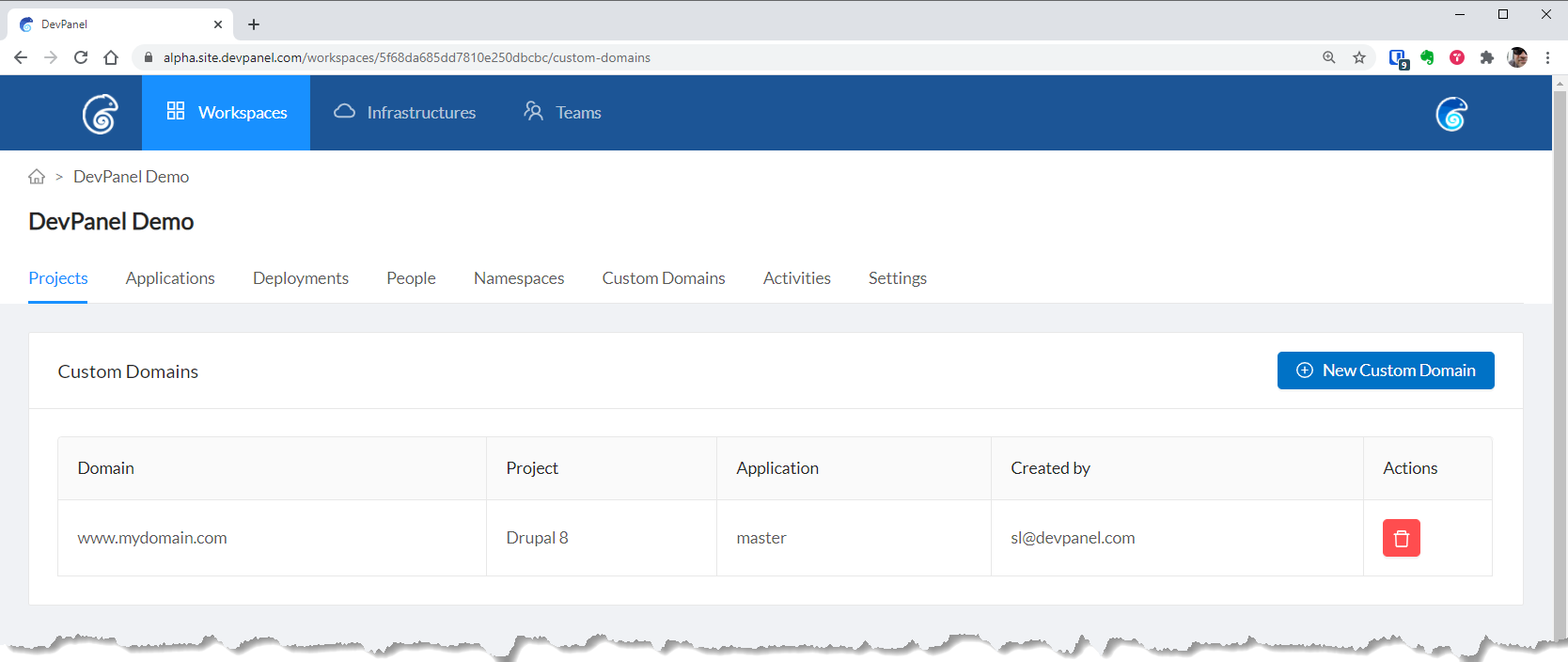
Task: Go to breadcrumb home icon
Action: [37, 177]
